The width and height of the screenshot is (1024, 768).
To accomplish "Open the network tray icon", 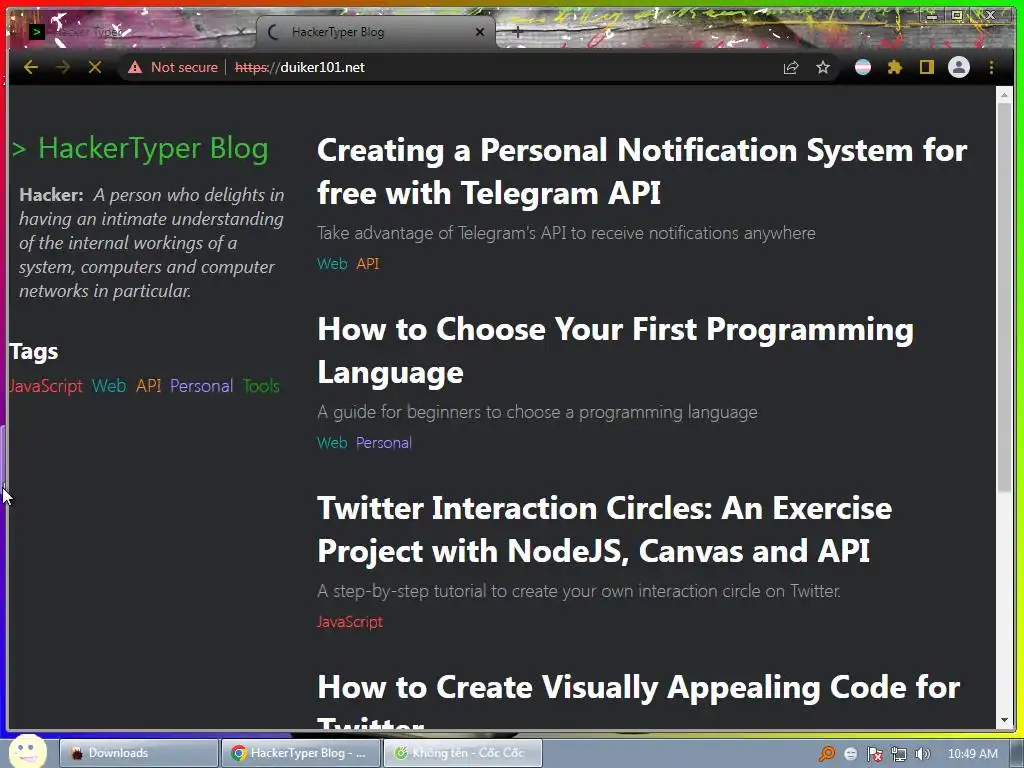I will (899, 754).
